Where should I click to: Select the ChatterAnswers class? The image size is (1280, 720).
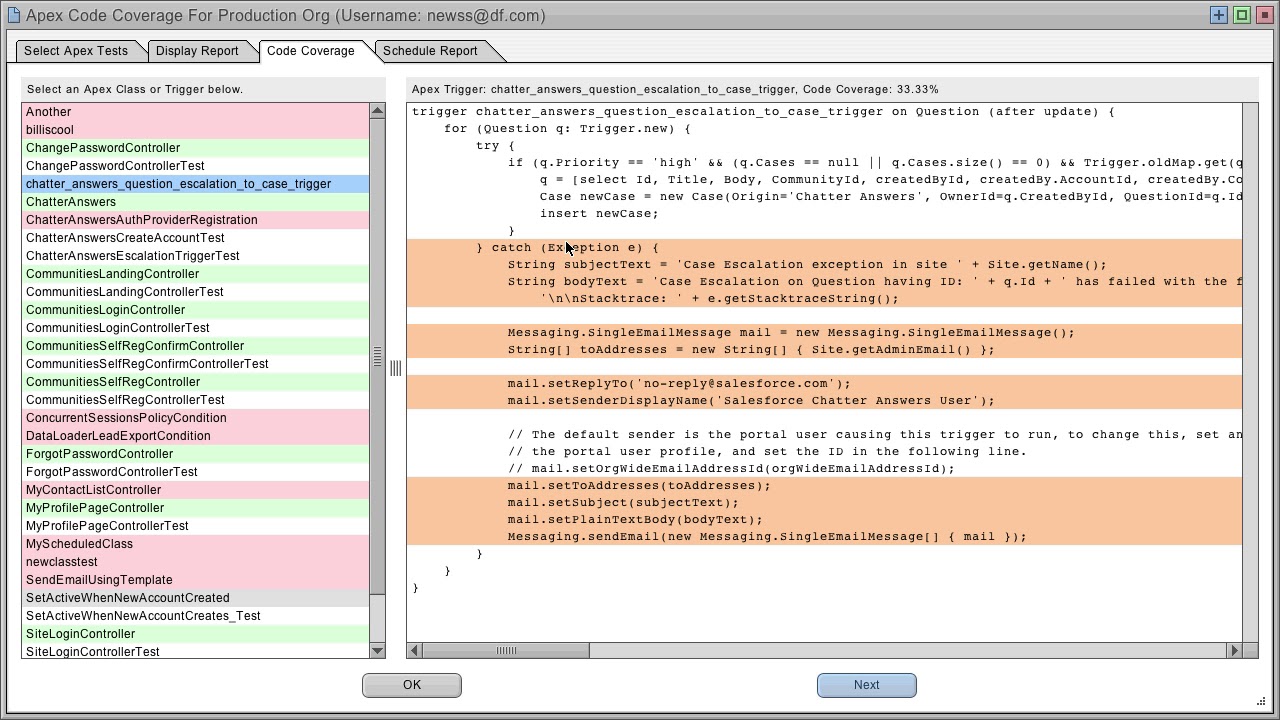(196, 202)
